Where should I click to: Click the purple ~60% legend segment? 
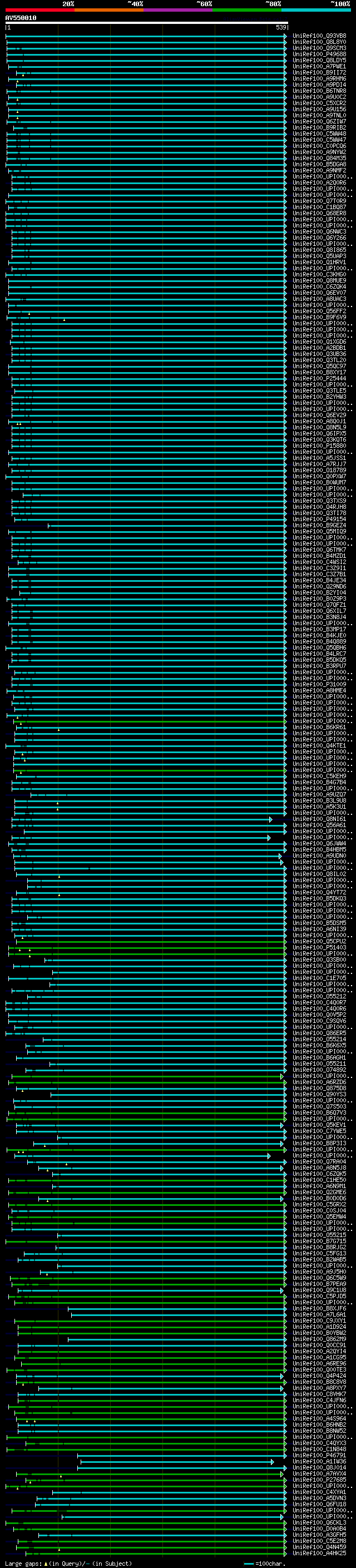click(179, 10)
